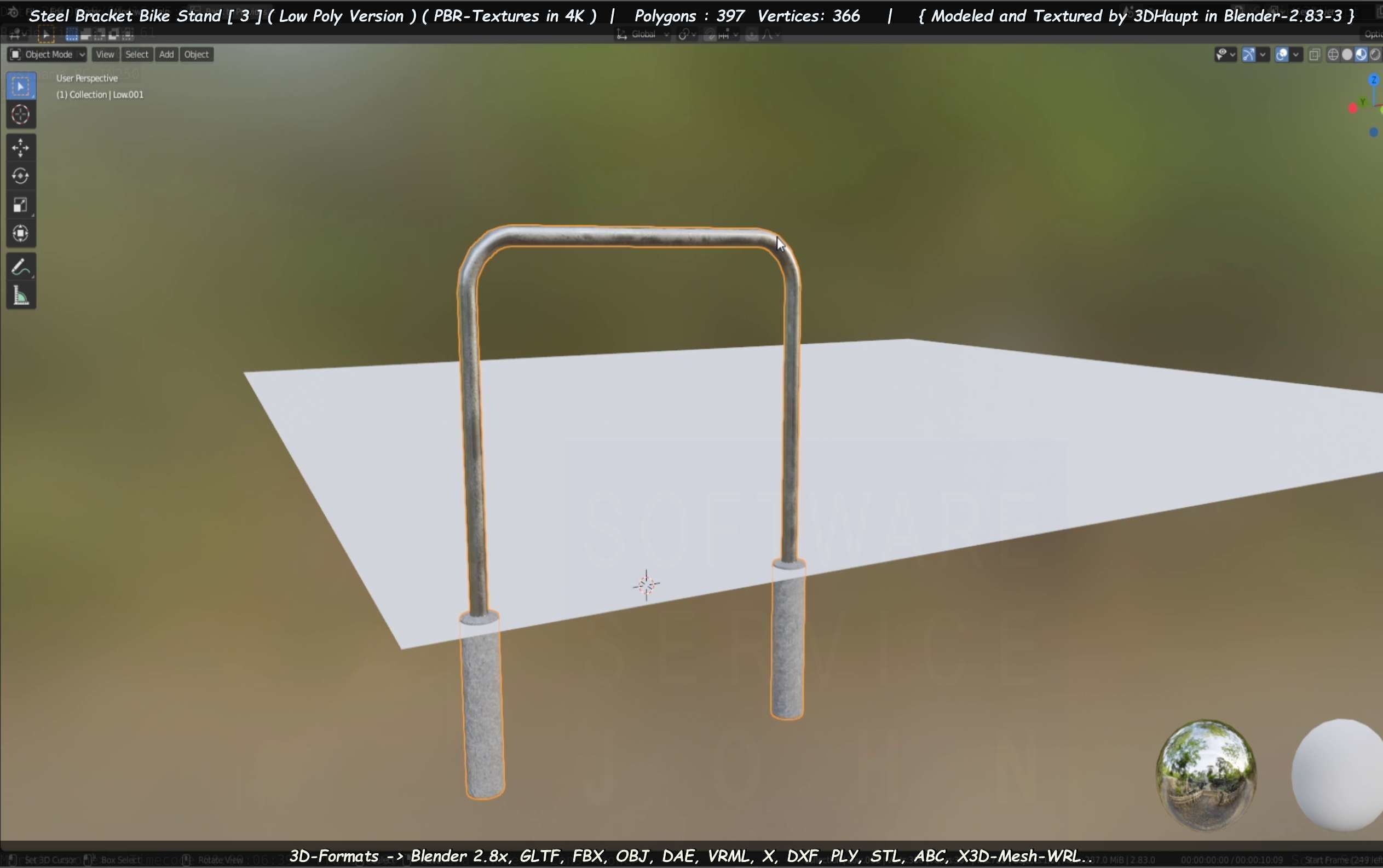The width and height of the screenshot is (1383, 868).
Task: Open the View menu
Action: point(105,55)
